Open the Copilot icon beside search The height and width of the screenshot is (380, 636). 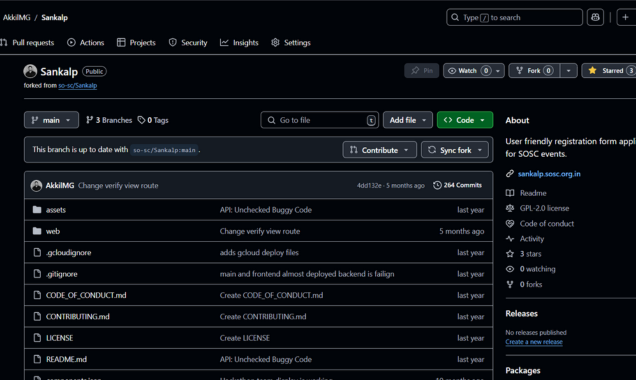pos(595,17)
